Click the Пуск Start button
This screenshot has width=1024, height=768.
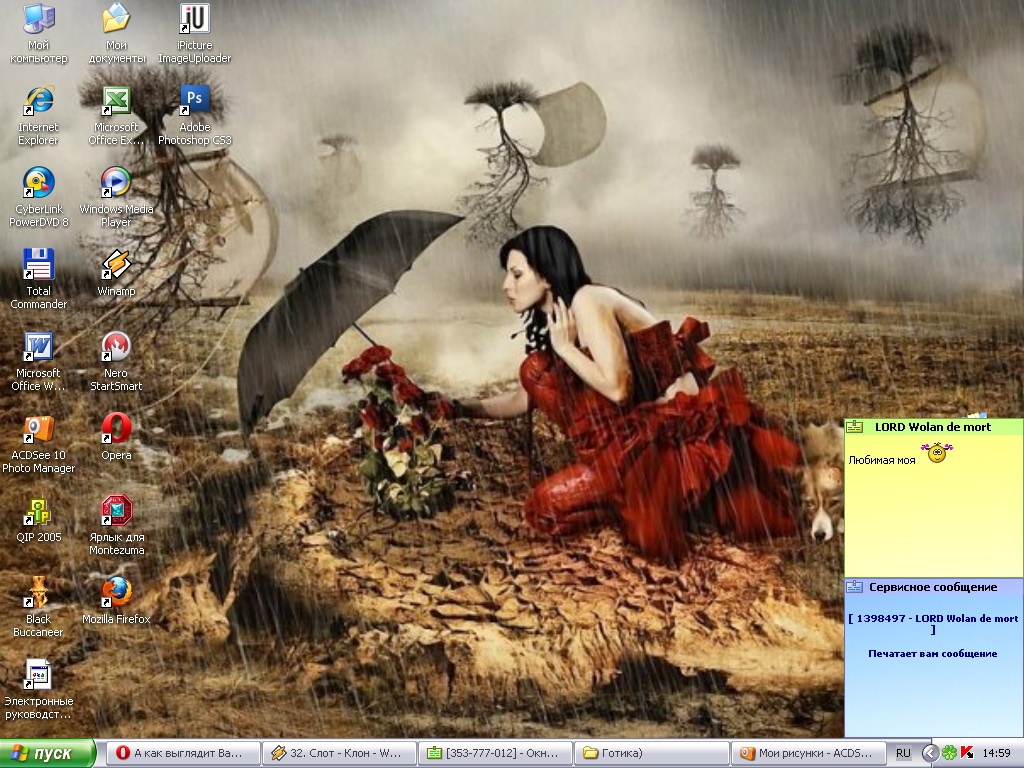(48, 753)
